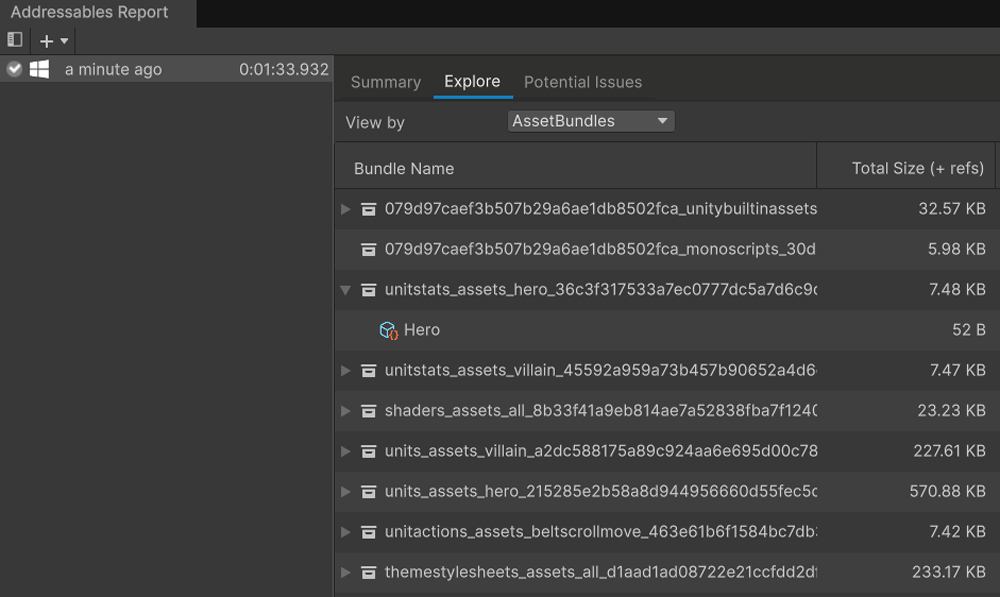Viewport: 1000px width, 597px height.
Task: Click the Windows platform icon
Action: (40, 69)
